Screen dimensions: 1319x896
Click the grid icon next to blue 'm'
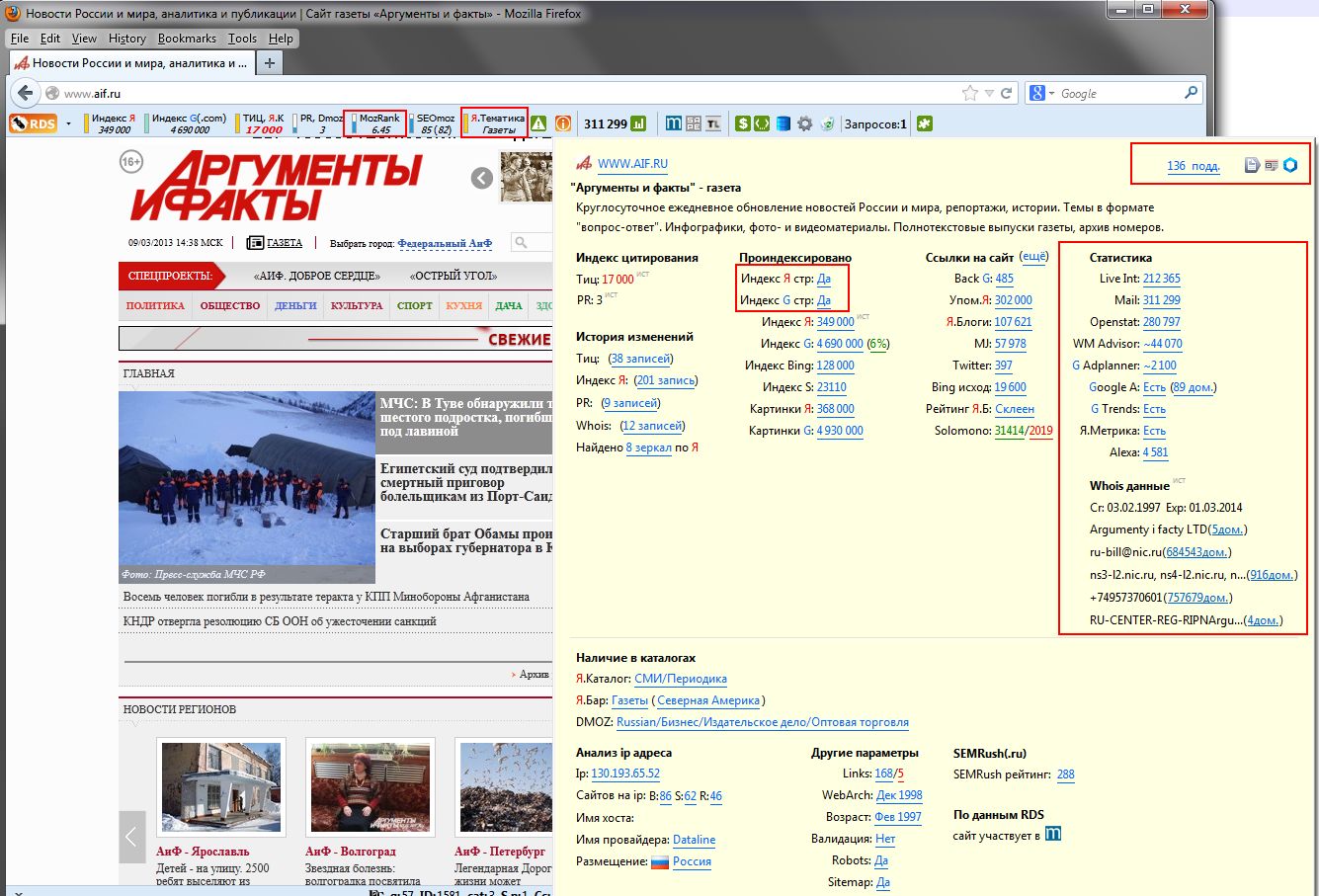coord(694,123)
